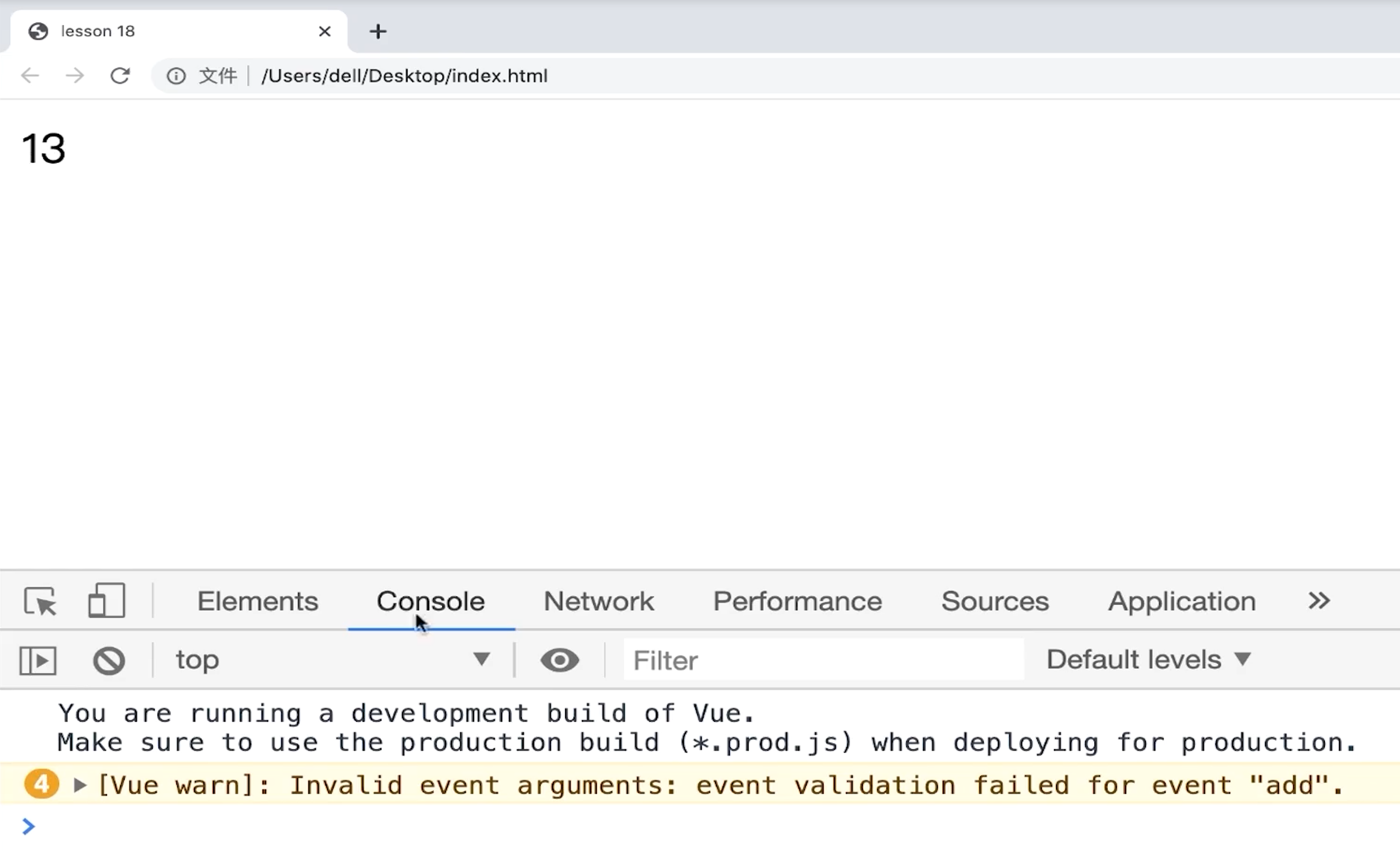Click the console Filter input field
Screen dimensions: 1400x851
coord(824,660)
